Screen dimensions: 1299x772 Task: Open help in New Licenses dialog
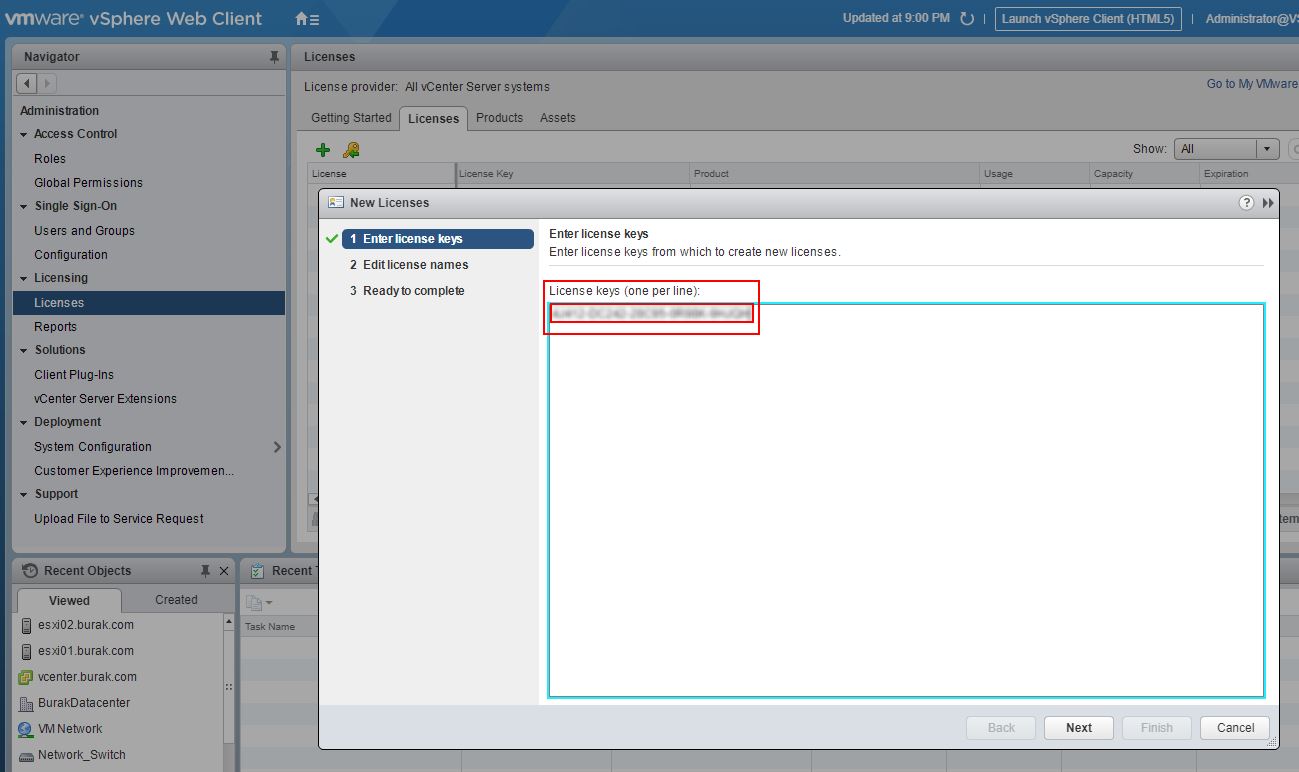(1246, 202)
